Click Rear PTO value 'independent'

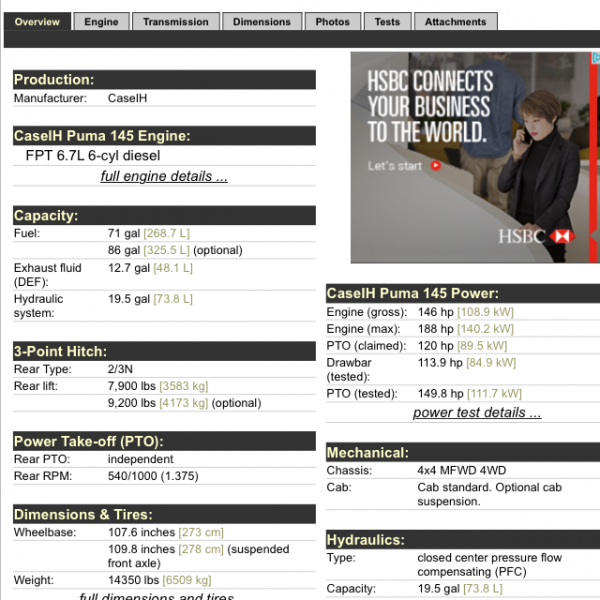[x=140, y=459]
